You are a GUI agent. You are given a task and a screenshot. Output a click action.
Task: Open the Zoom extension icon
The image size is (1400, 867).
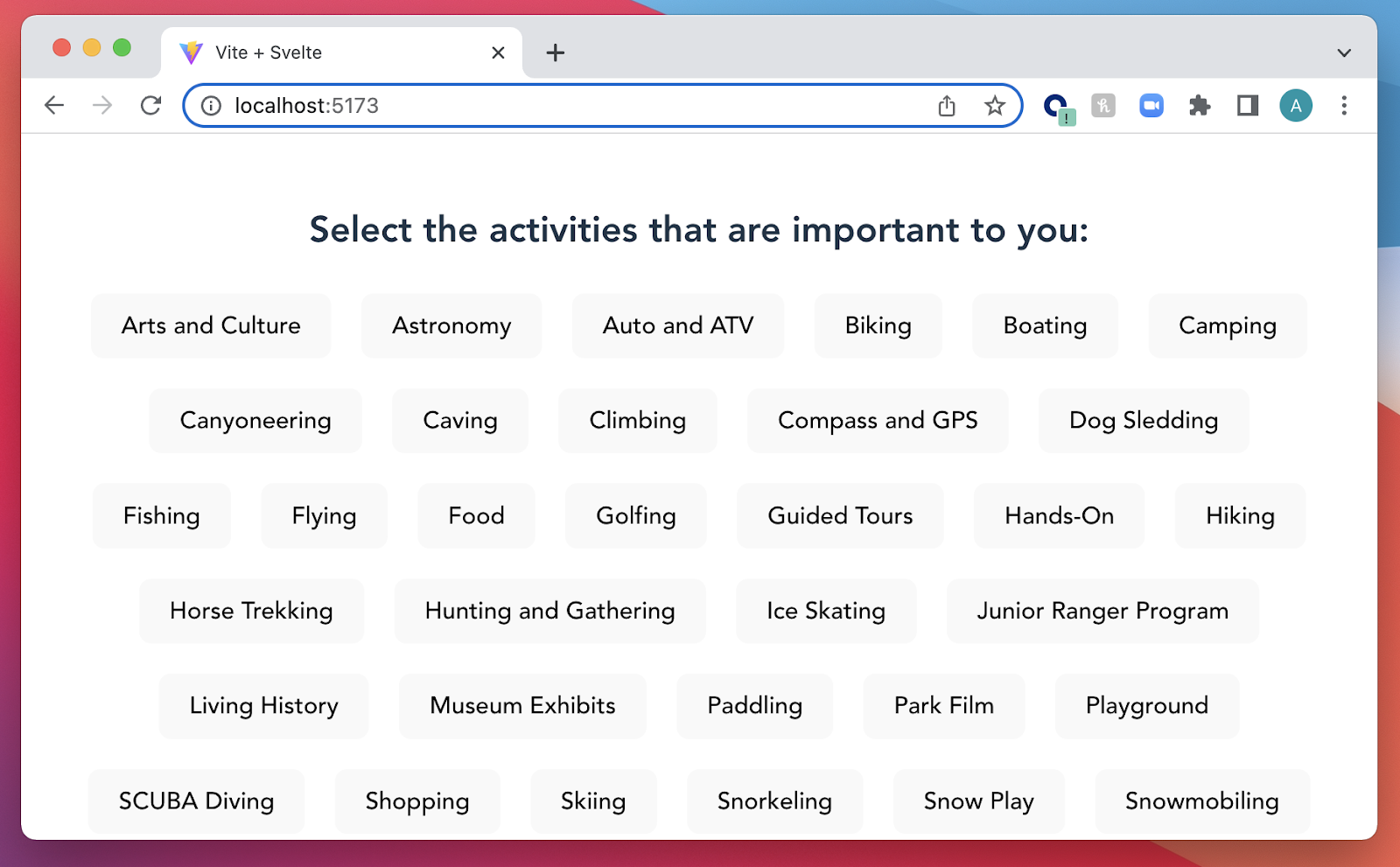pyautogui.click(x=1151, y=106)
